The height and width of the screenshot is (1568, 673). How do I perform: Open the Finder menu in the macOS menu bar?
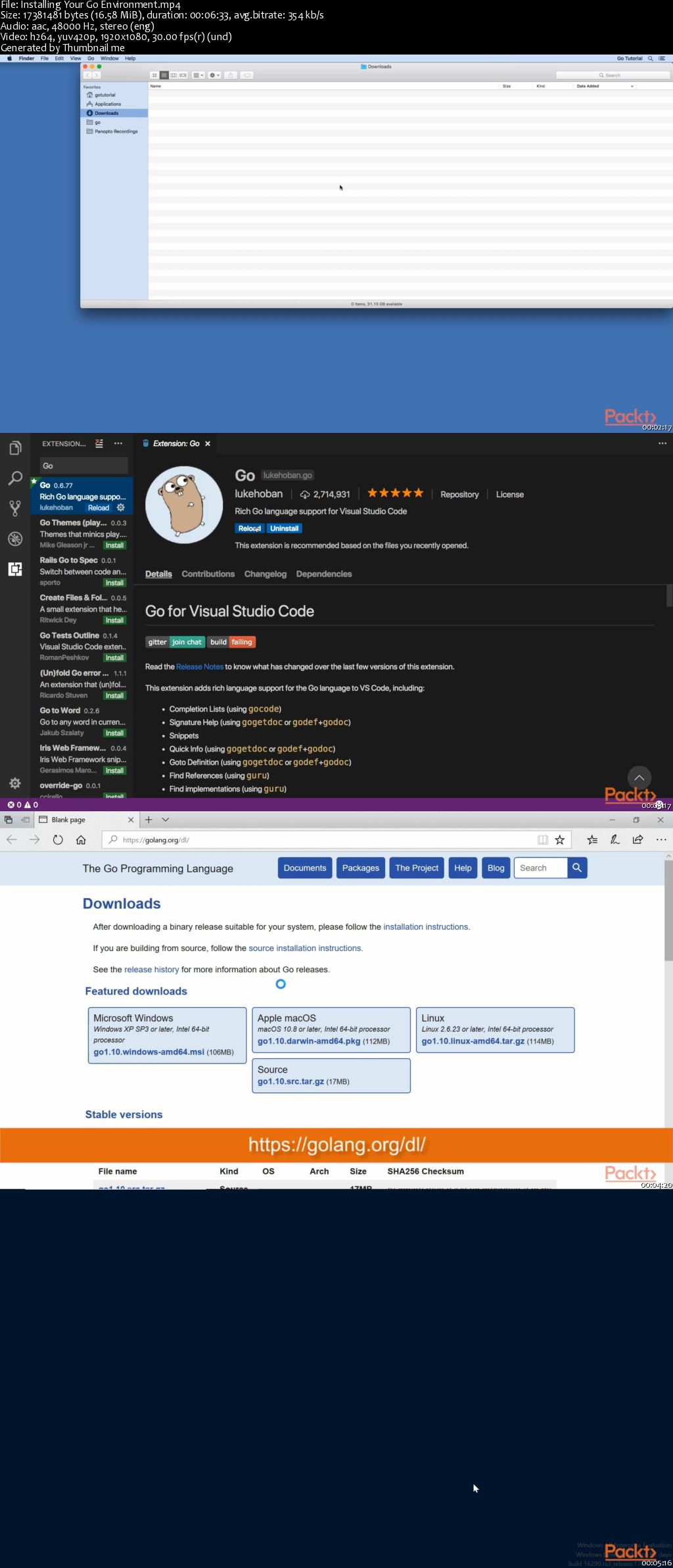26,58
